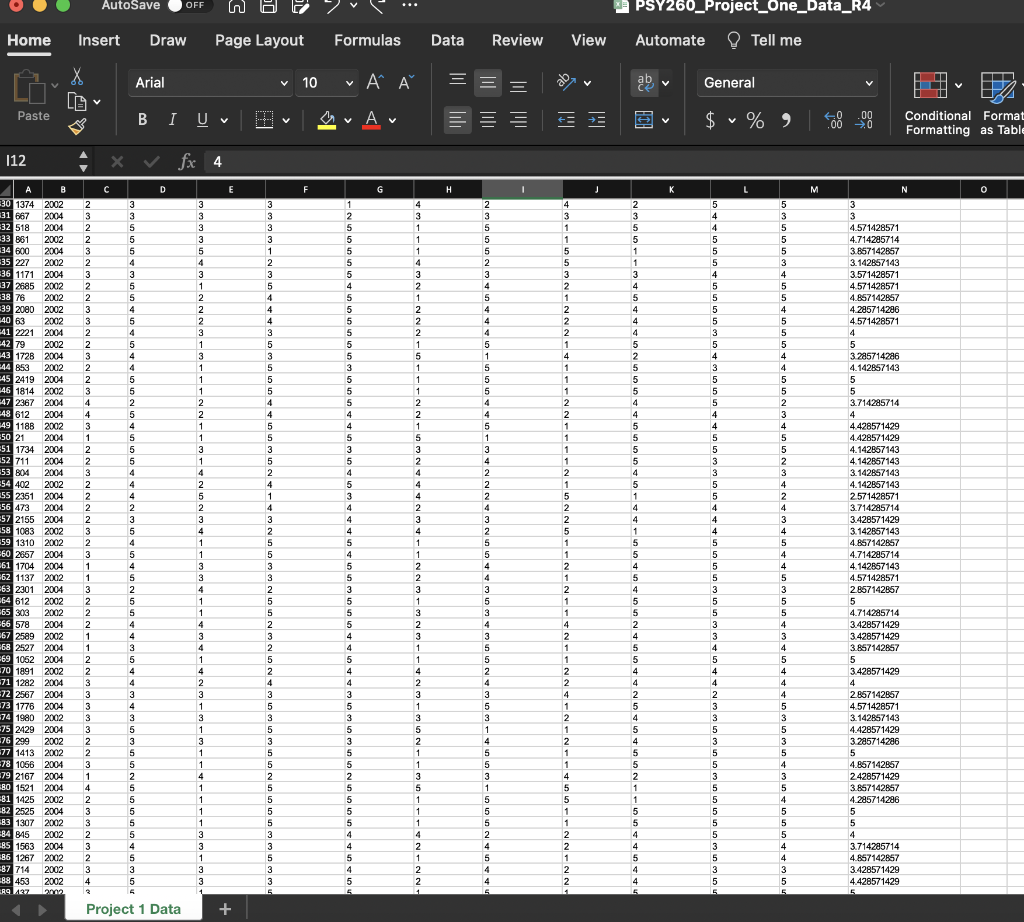
Task: Add a new sheet with plus button
Action: (225, 909)
